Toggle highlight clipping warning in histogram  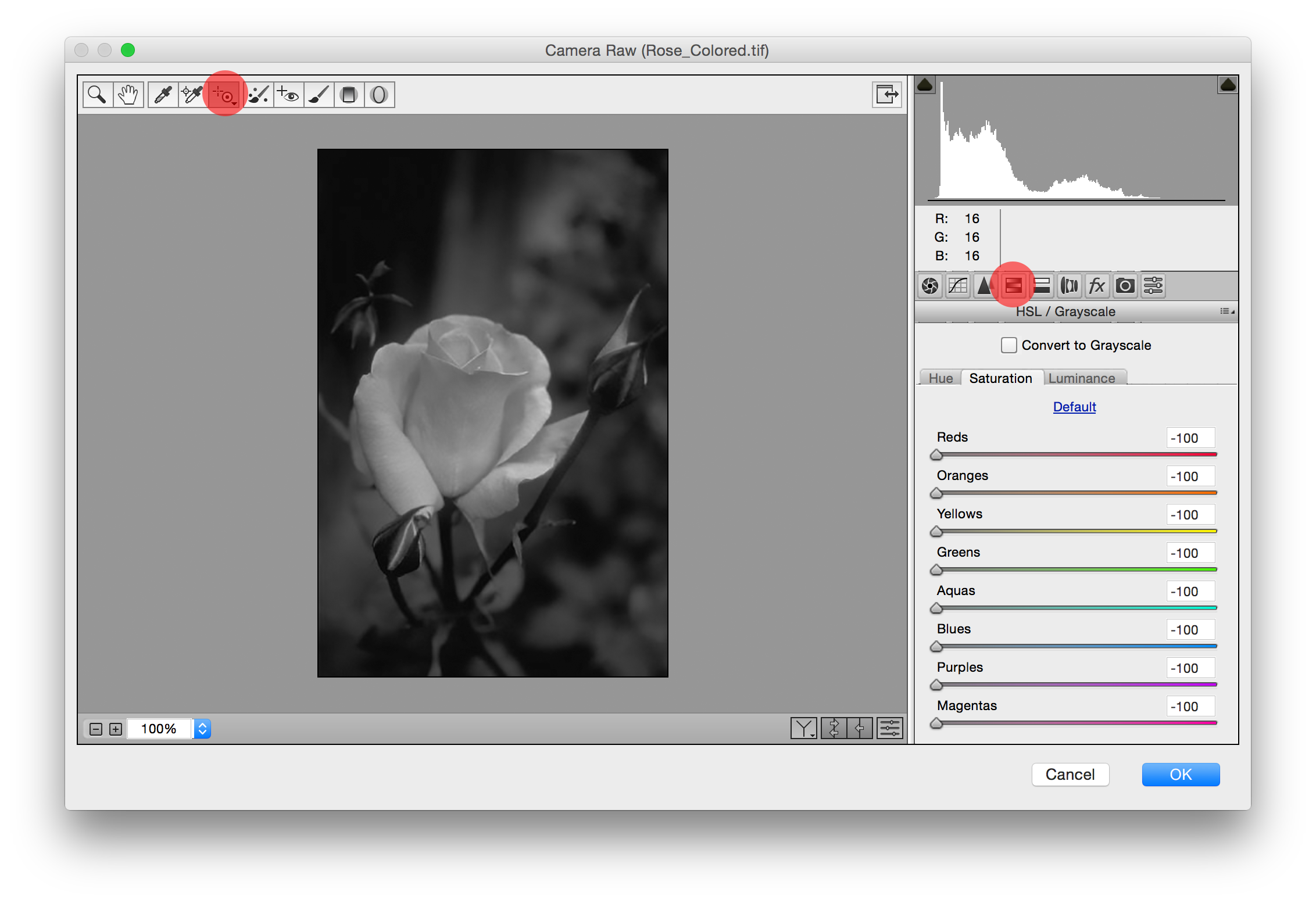coord(1228,85)
